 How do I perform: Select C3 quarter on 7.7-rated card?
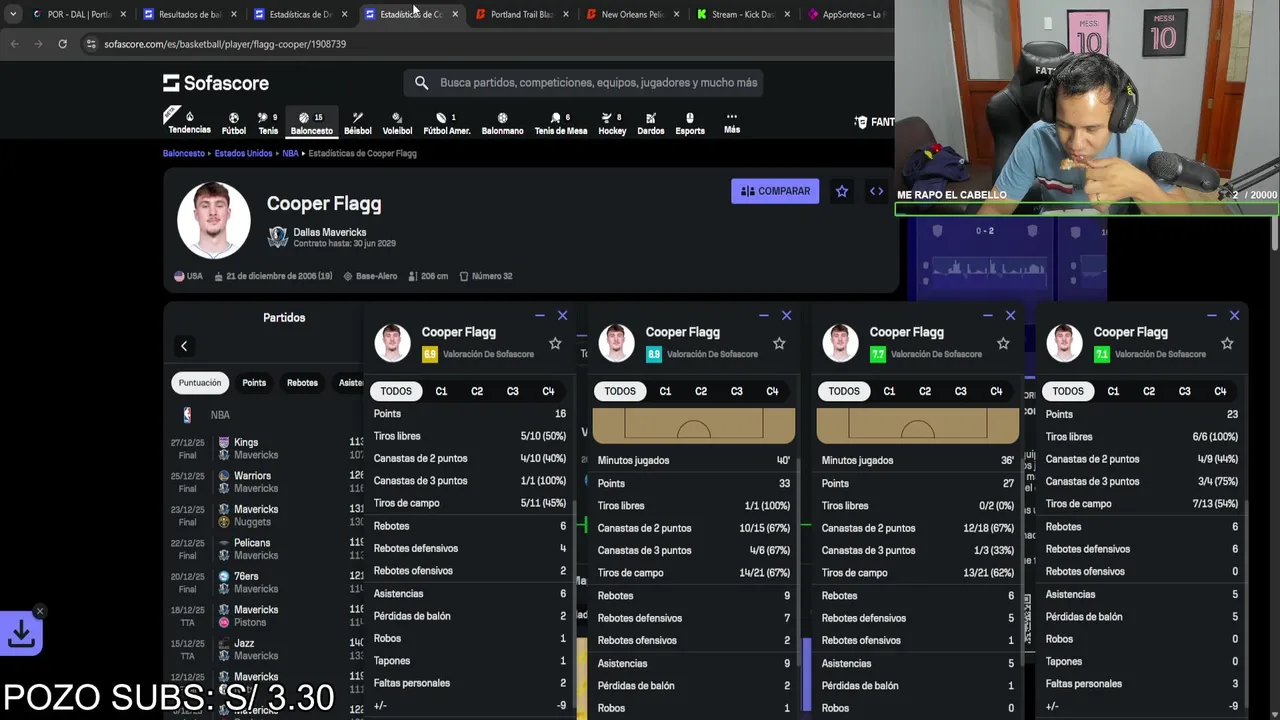click(961, 391)
